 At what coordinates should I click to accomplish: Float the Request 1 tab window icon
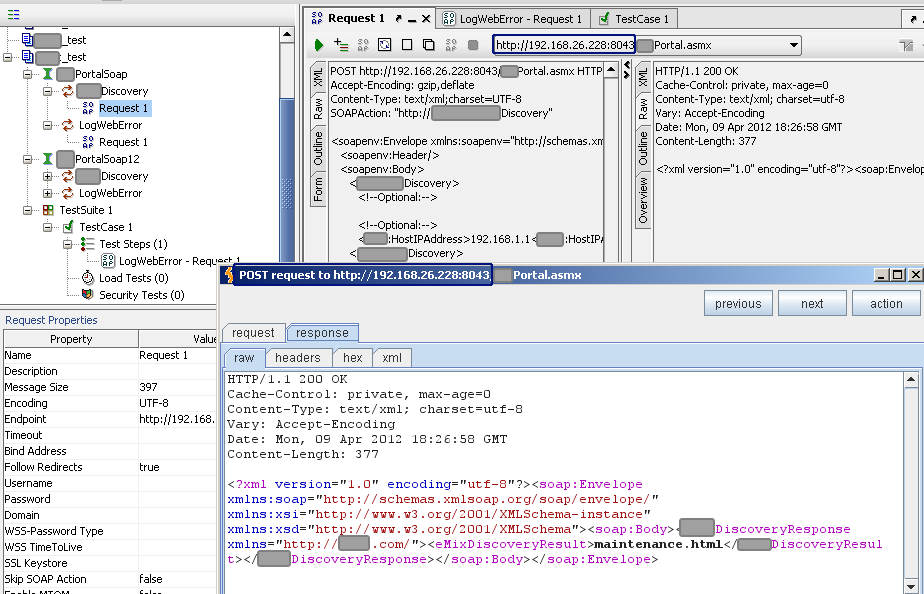[x=398, y=19]
